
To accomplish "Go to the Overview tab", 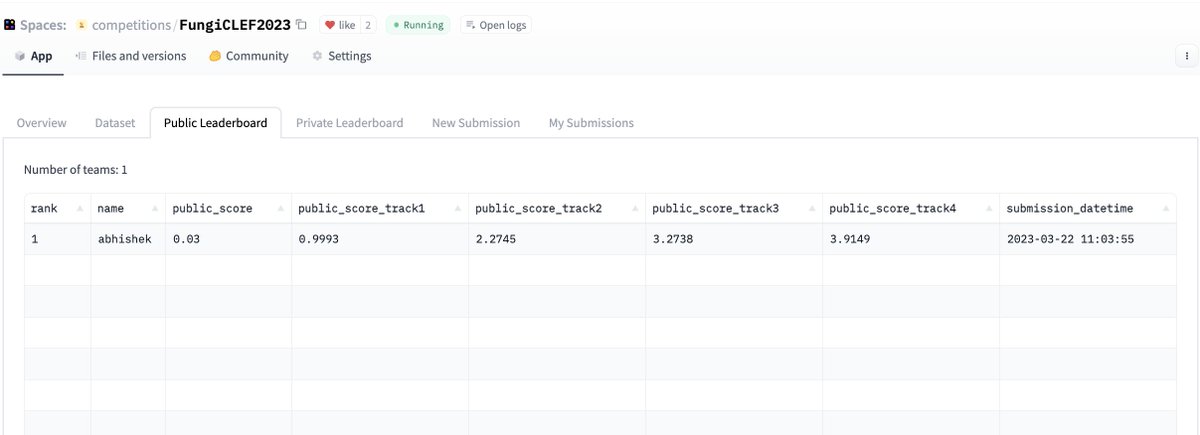I will click(42, 123).
